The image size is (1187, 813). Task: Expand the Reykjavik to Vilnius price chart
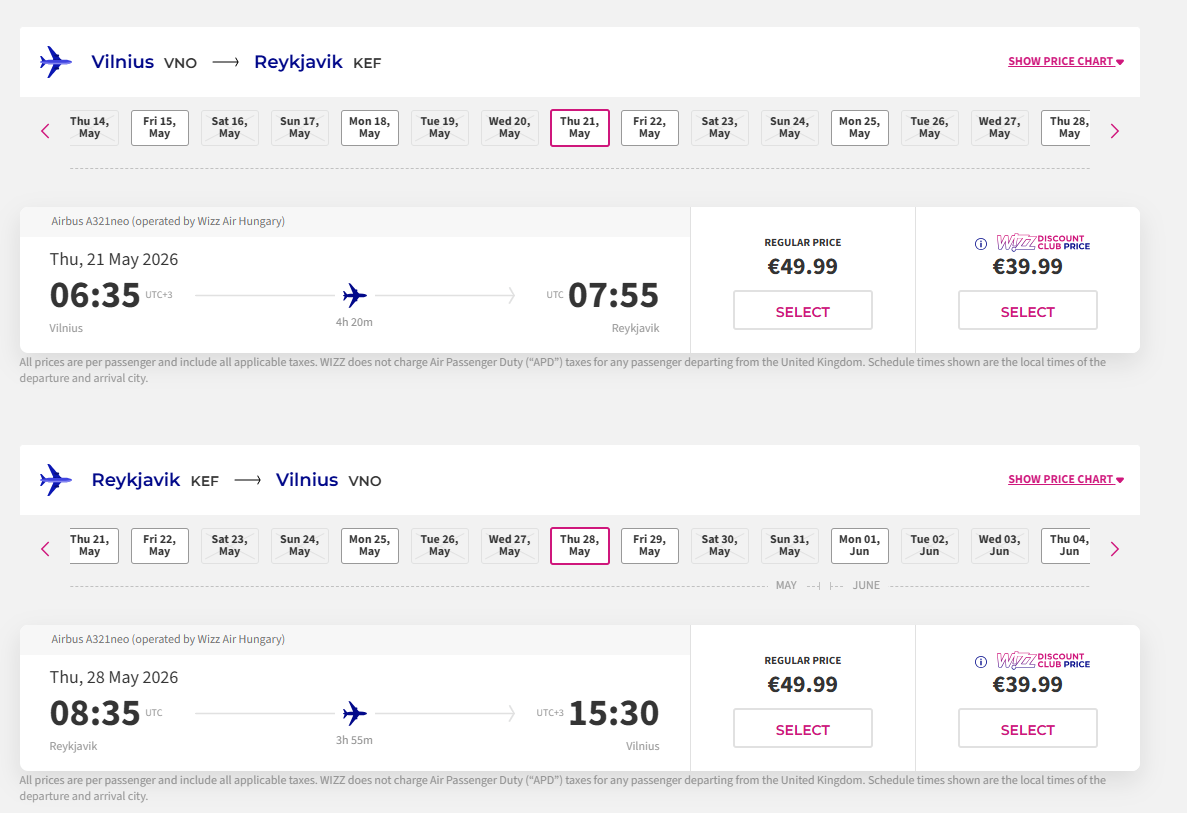point(1066,480)
